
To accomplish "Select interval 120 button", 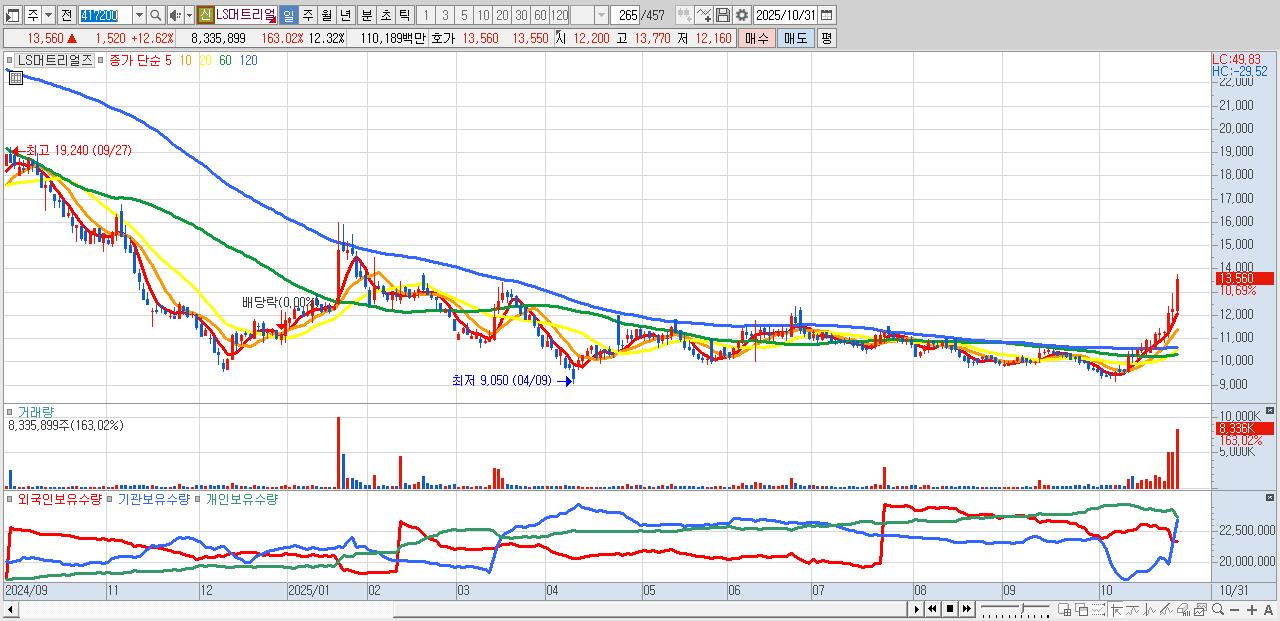I will tap(560, 15).
